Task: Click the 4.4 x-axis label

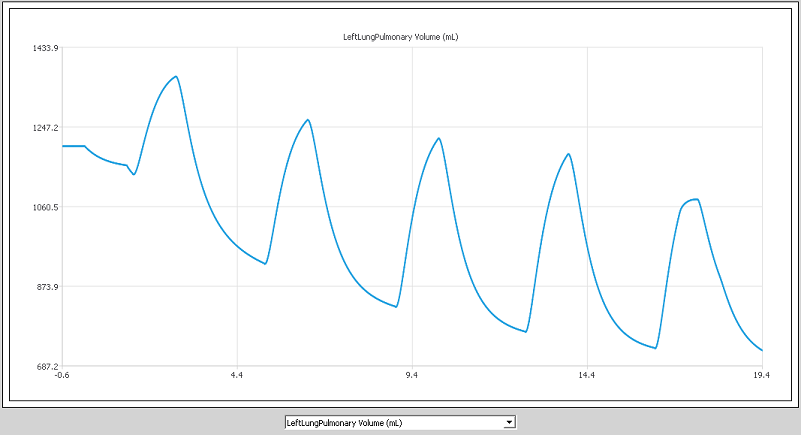Action: (x=237, y=376)
